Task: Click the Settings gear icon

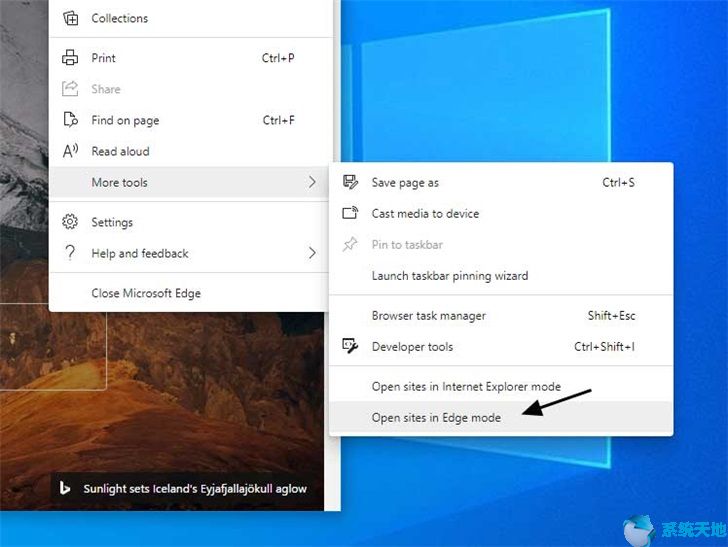Action: [70, 222]
